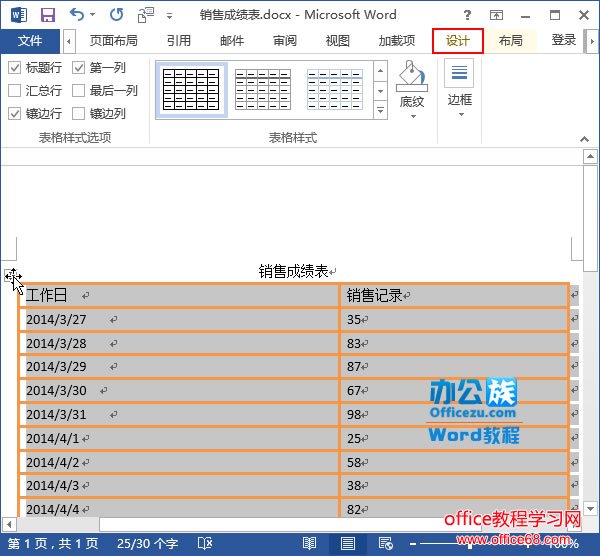Open the 文件 (File) menu
Viewport: 600px width, 556px height.
[x=30, y=41]
